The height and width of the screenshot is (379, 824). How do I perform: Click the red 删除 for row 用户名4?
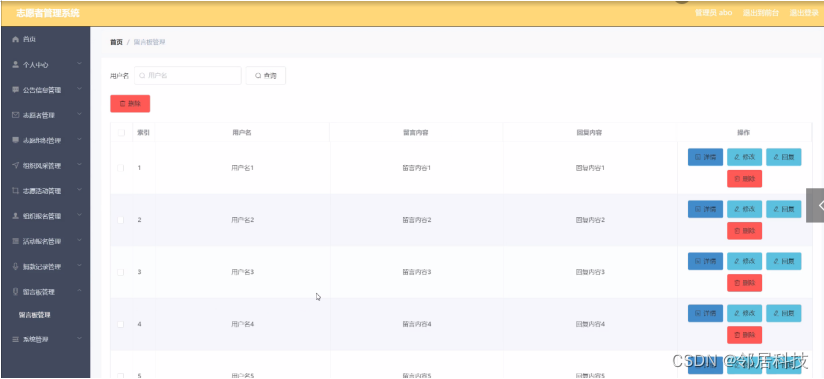[x=744, y=335]
